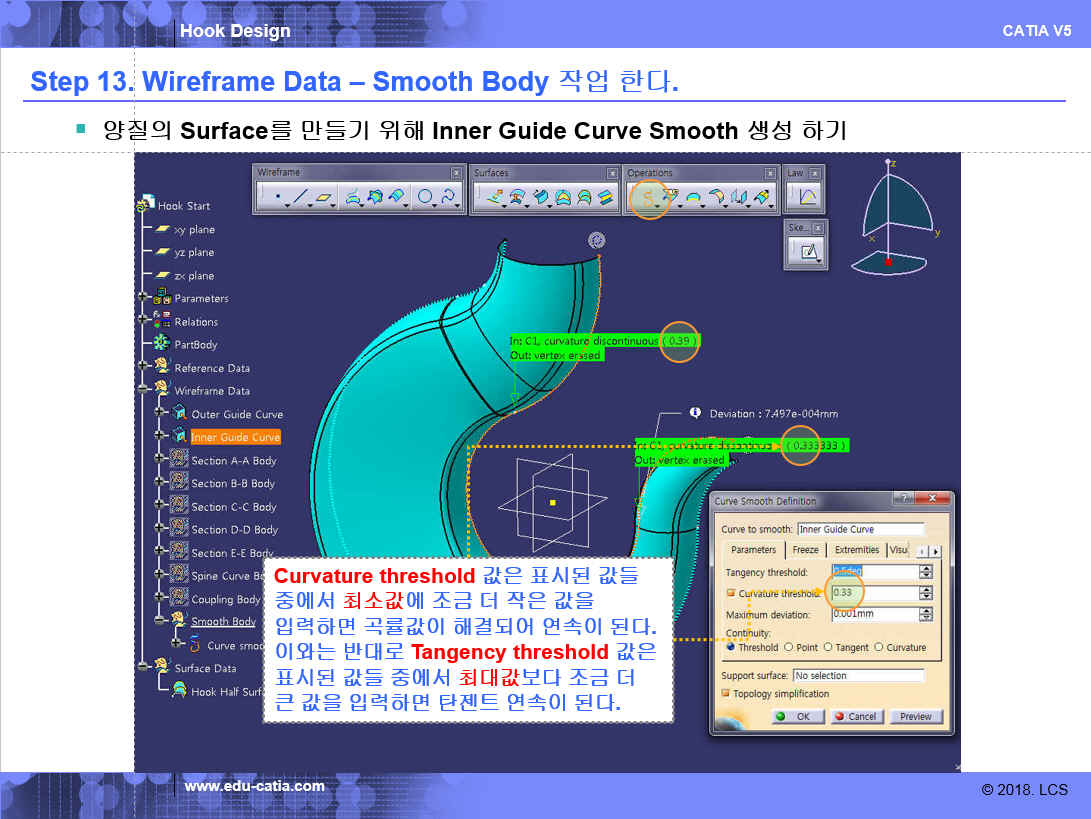The height and width of the screenshot is (819, 1091).
Task: Expand the Outer Guide Curve node
Action: click(x=159, y=414)
